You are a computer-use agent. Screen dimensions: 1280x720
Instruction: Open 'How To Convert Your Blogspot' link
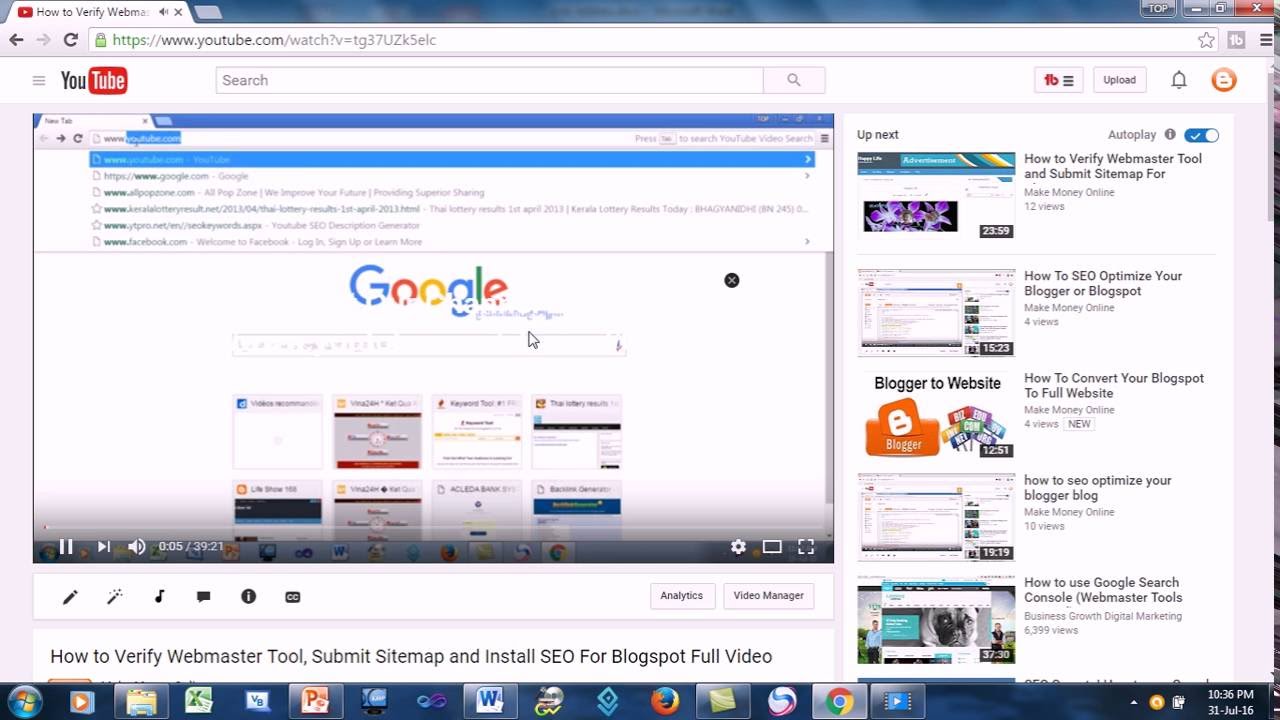click(x=1114, y=386)
